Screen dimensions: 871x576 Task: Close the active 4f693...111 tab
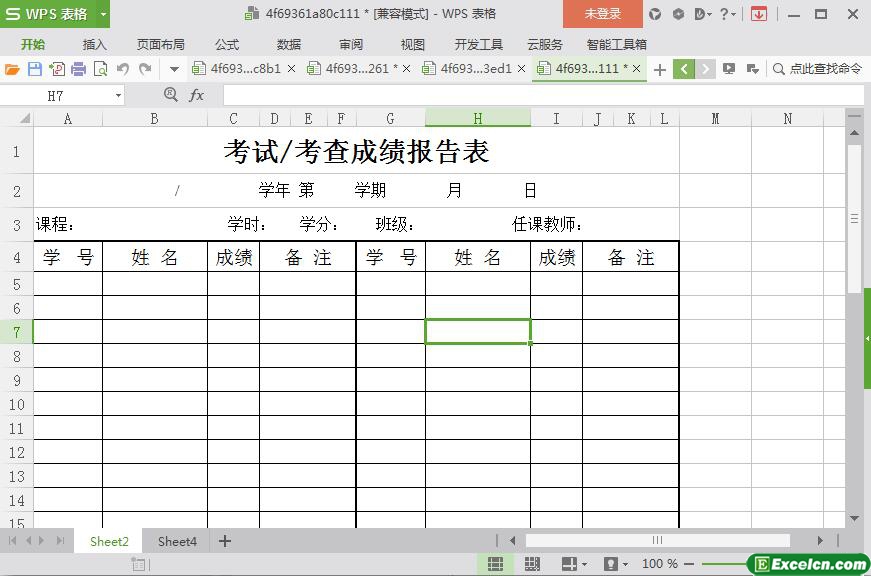pos(637,69)
